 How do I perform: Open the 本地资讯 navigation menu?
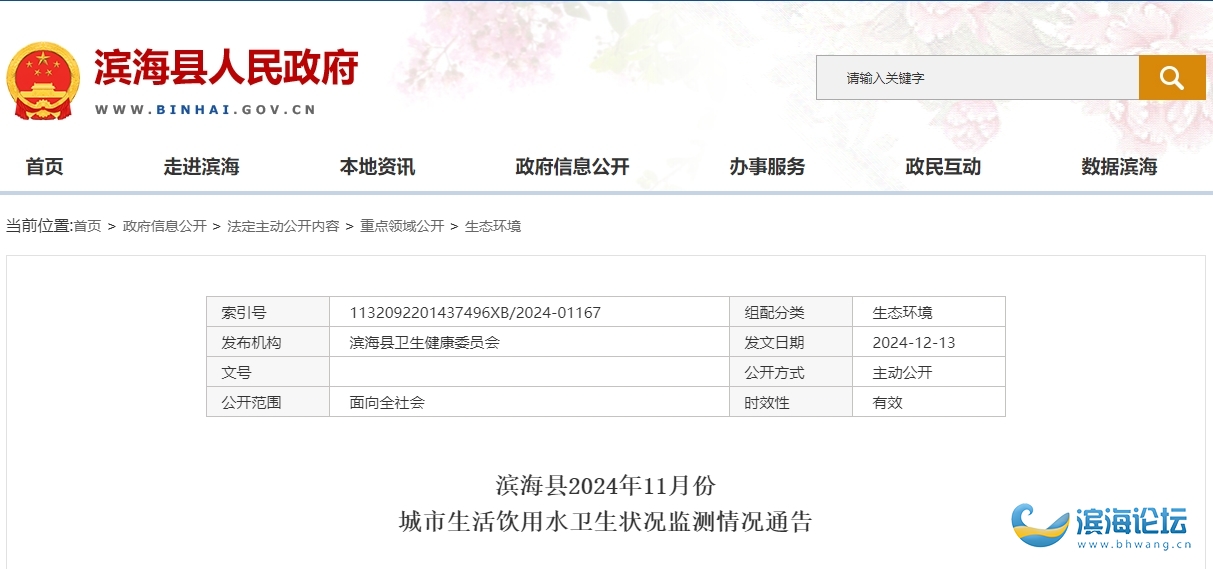[x=377, y=167]
